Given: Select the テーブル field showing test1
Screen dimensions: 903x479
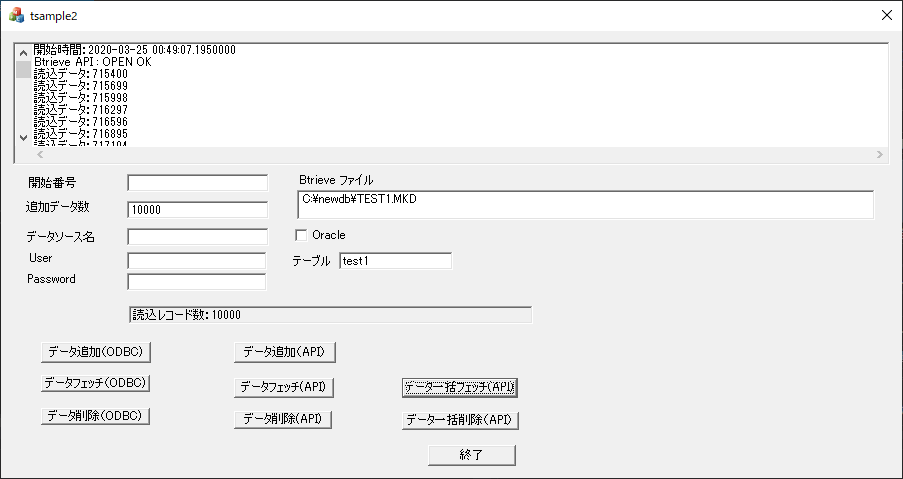Looking at the screenshot, I should click(x=395, y=261).
